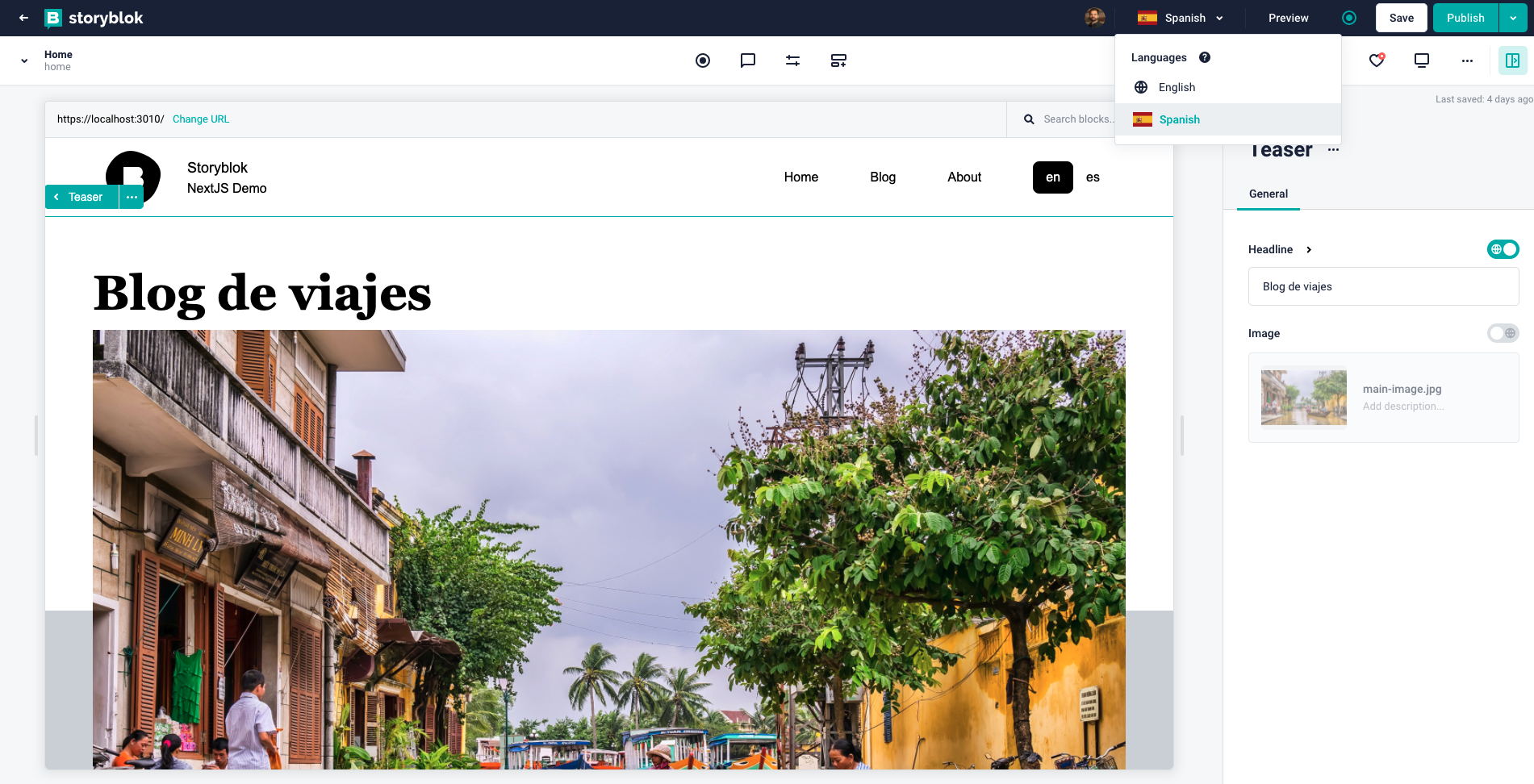Click the Storyblok NextJS Demo site title
Viewport: 1534px width, 784px height.
[227, 177]
